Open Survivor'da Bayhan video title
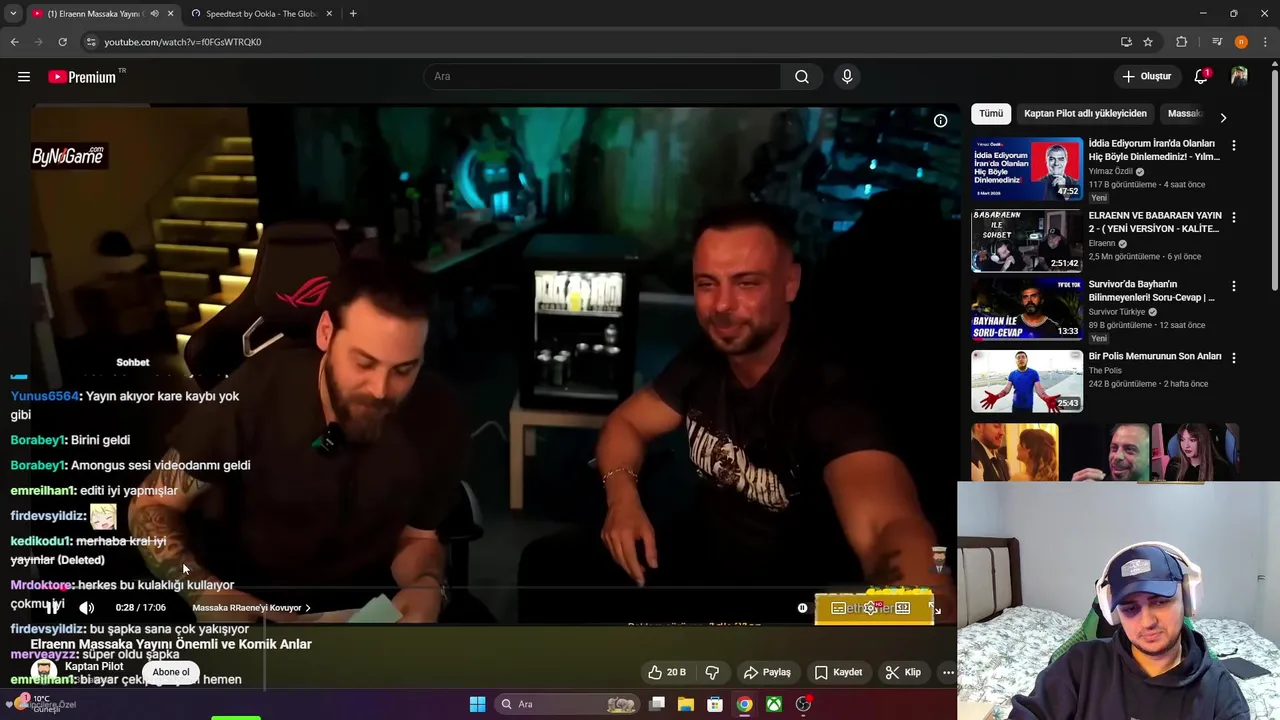 (1151, 291)
